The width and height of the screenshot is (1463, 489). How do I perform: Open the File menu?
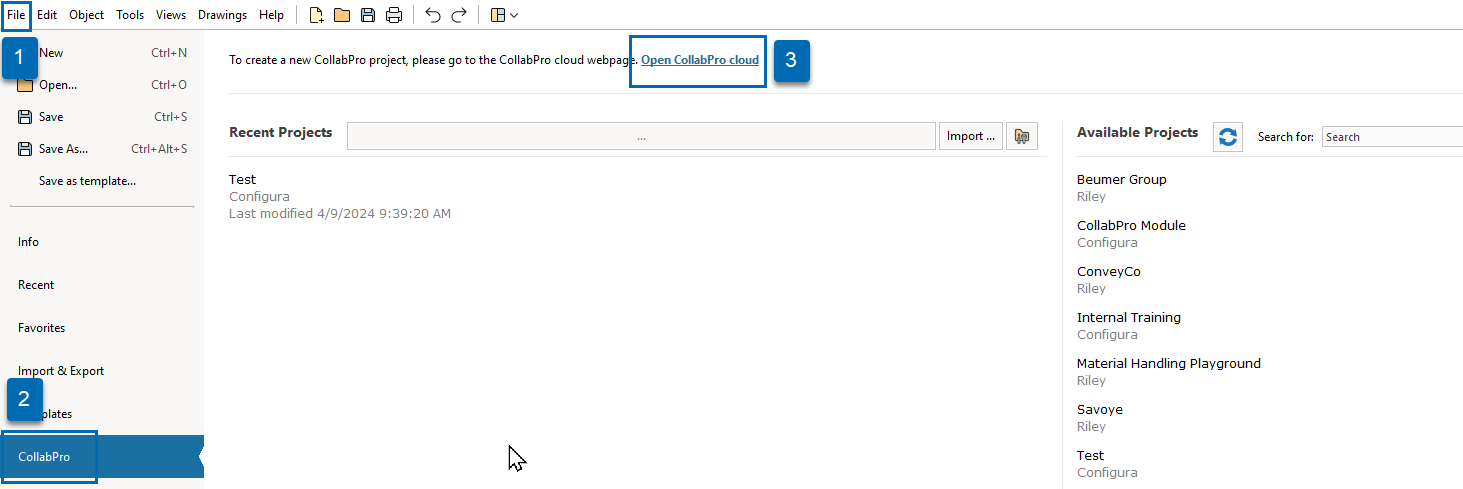(16, 15)
